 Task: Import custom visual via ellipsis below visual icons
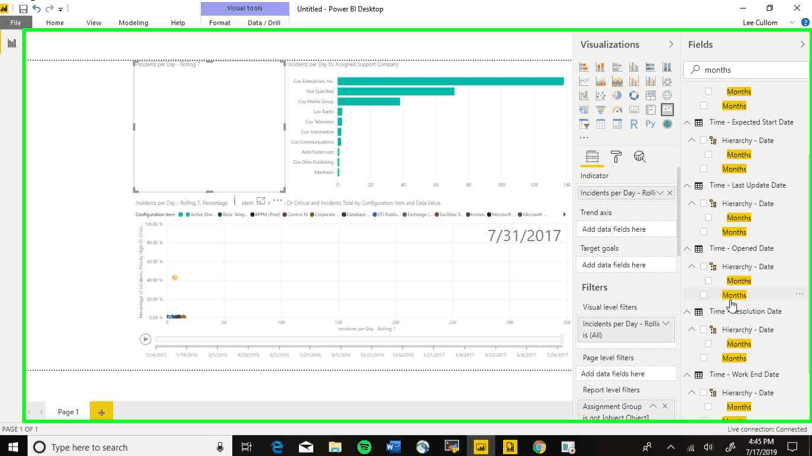point(584,138)
